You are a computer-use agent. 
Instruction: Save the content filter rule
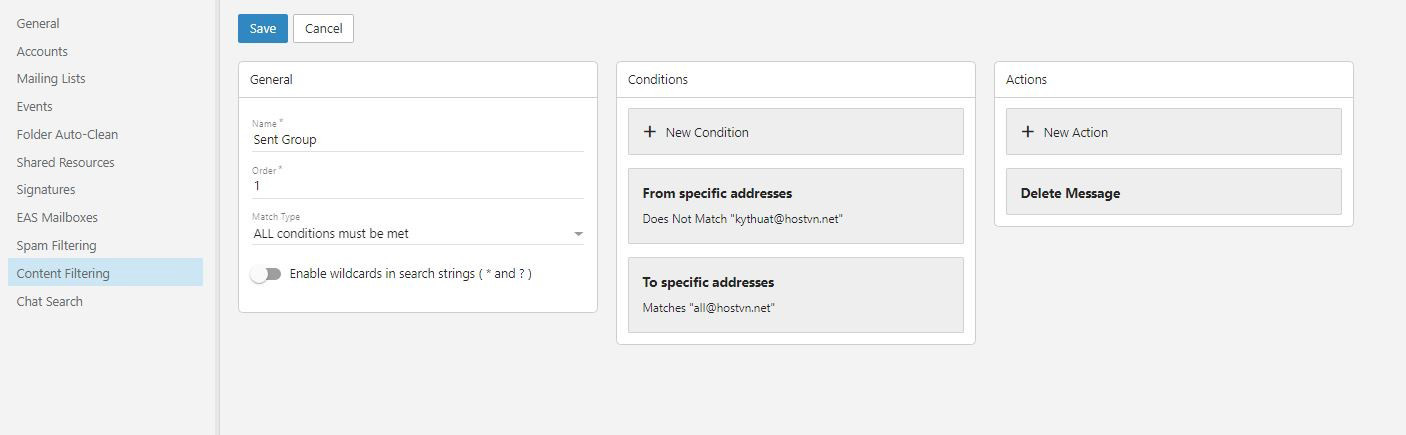pos(262,29)
